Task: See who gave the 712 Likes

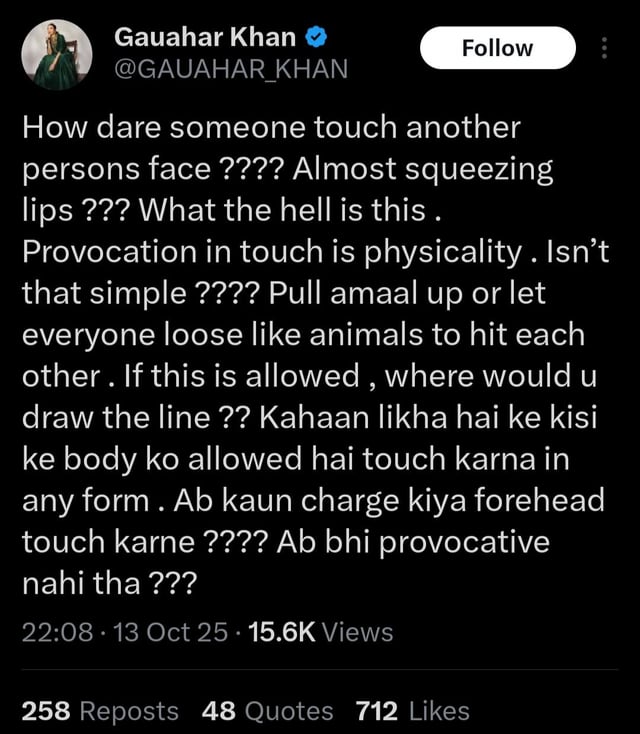Action: 412,711
